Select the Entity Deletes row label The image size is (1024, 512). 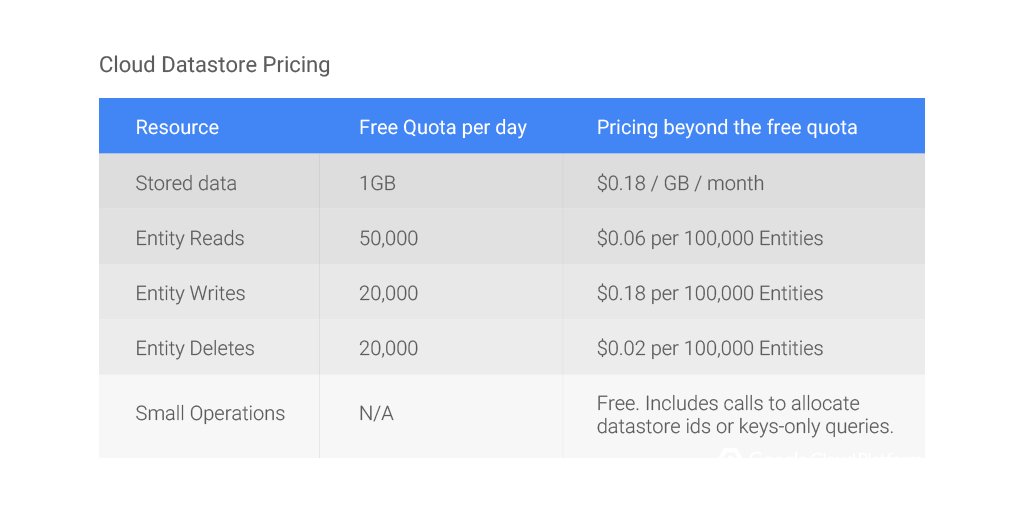click(195, 348)
